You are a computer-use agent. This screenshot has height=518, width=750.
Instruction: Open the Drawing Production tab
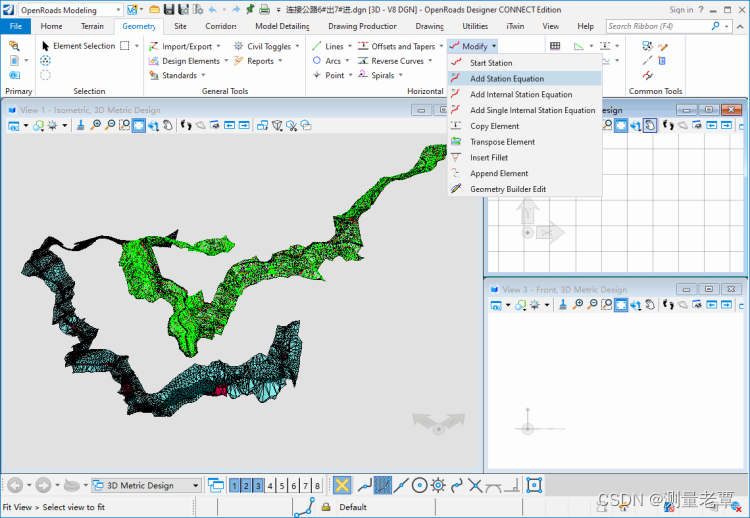click(x=362, y=26)
